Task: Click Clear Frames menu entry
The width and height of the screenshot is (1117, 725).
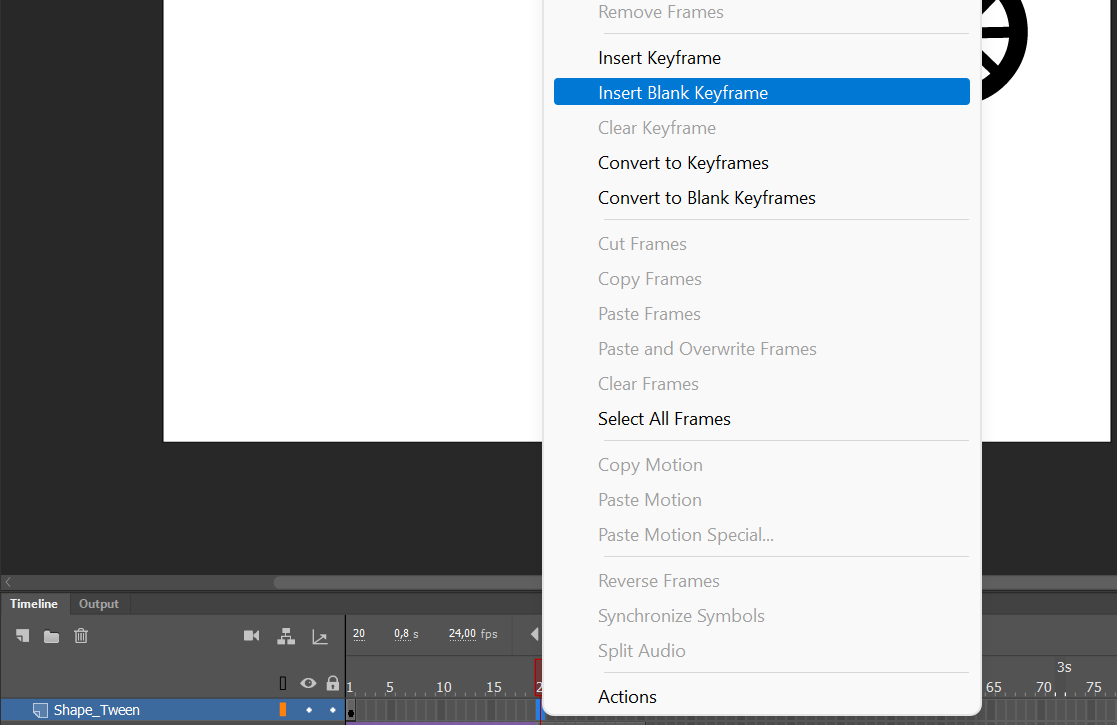Action: coord(762,384)
